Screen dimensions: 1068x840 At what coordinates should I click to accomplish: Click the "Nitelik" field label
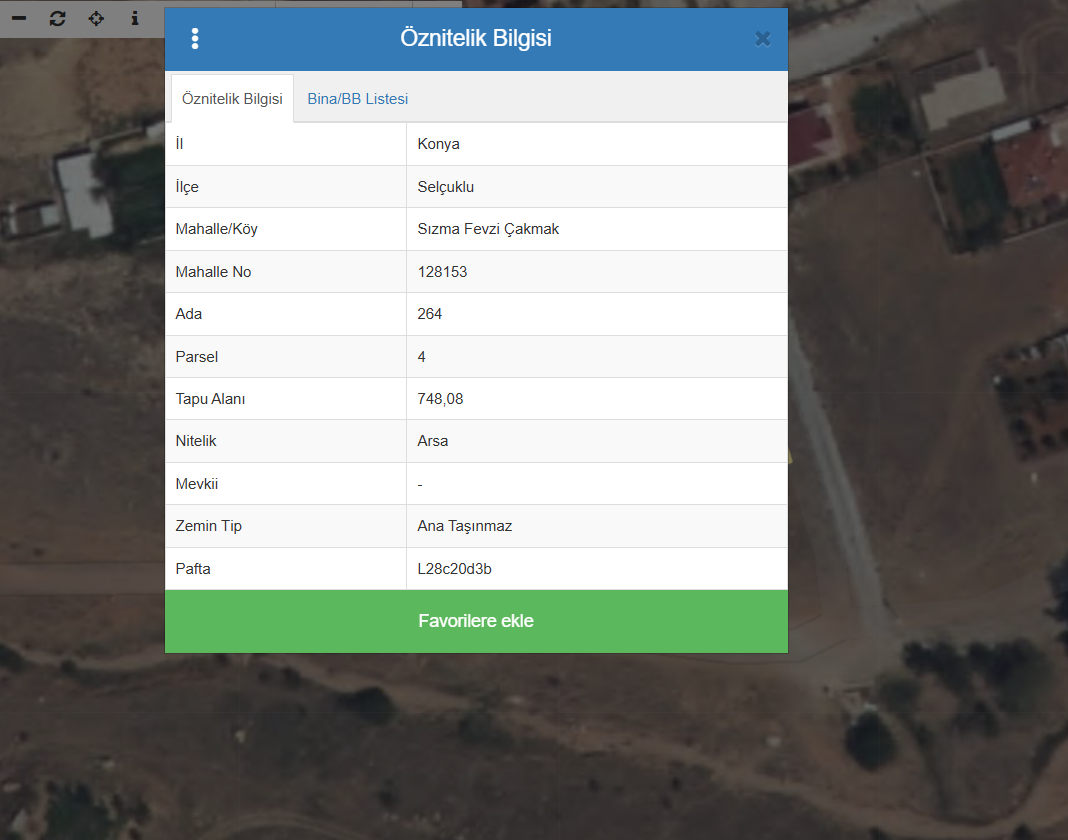pos(195,441)
